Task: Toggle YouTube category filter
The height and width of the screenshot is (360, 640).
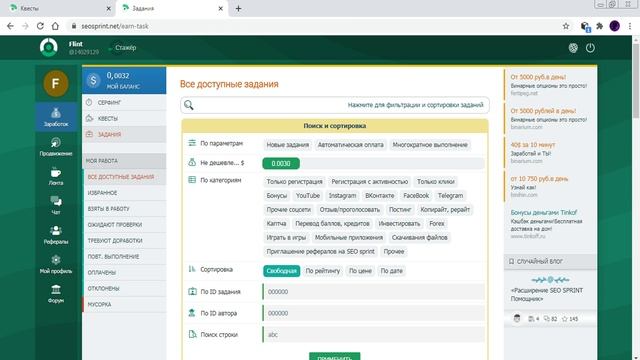Action: [x=308, y=196]
